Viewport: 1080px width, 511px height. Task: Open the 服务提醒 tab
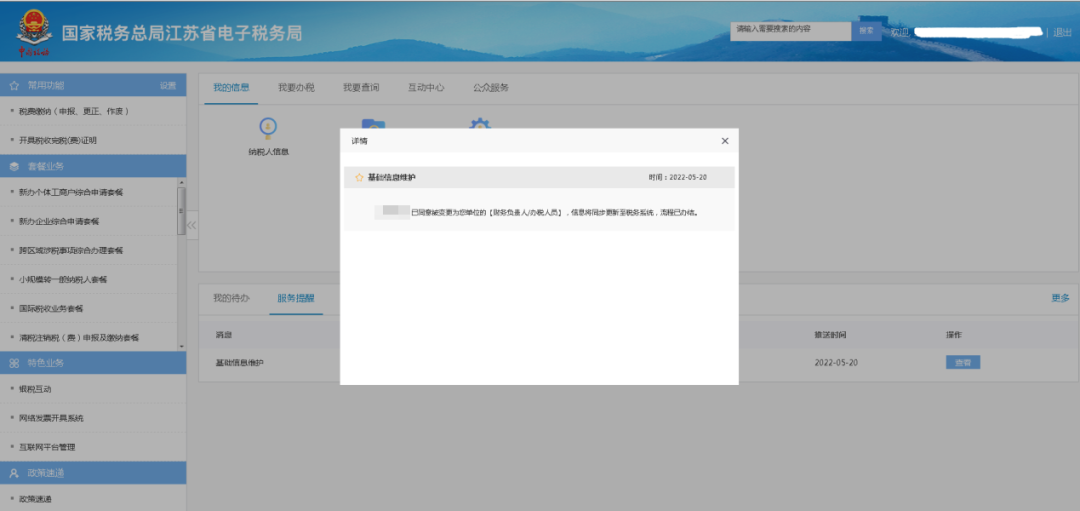click(296, 298)
